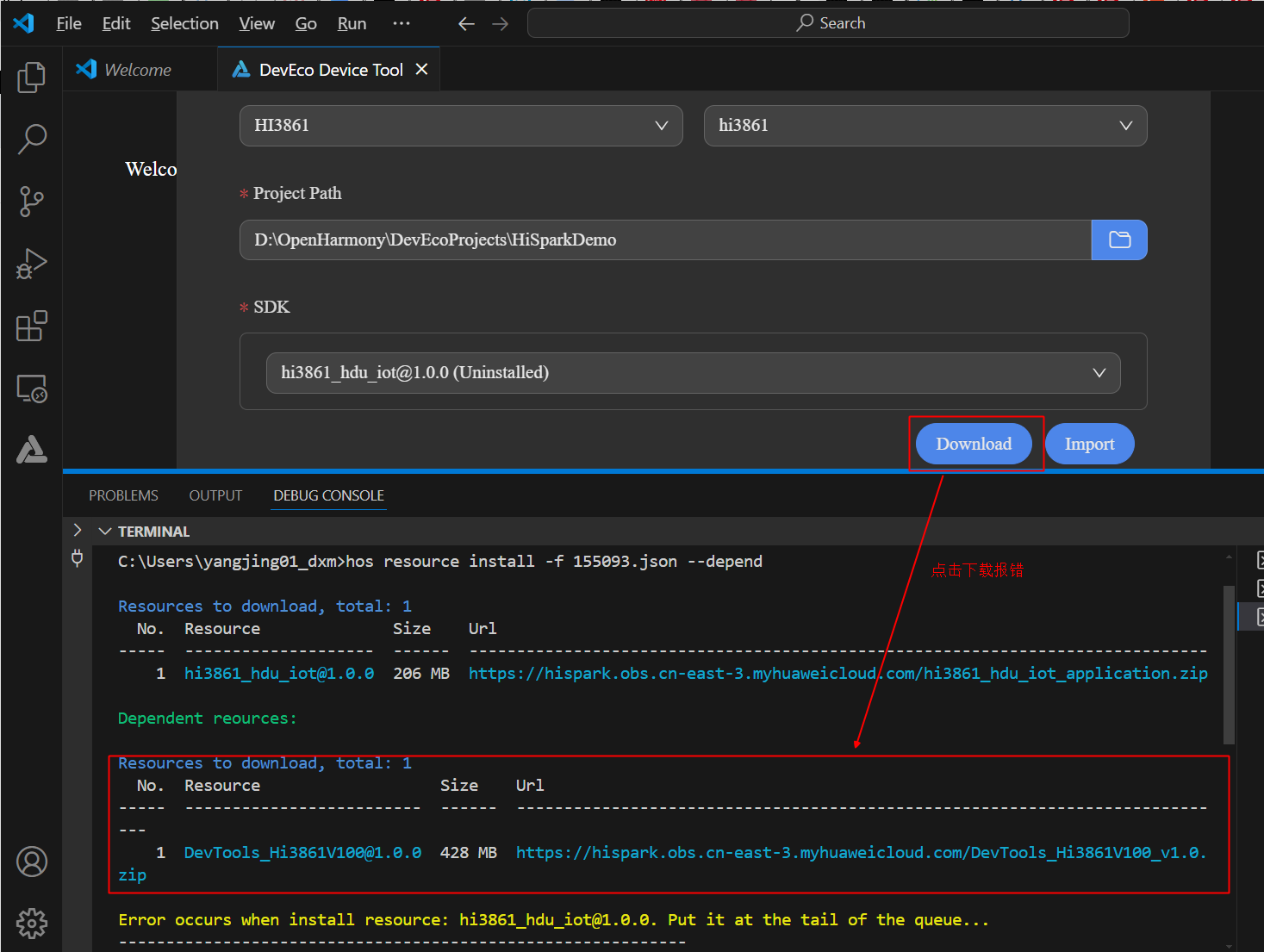Click the top Search command bar
Screen dimensions: 1264x952
[x=828, y=23]
